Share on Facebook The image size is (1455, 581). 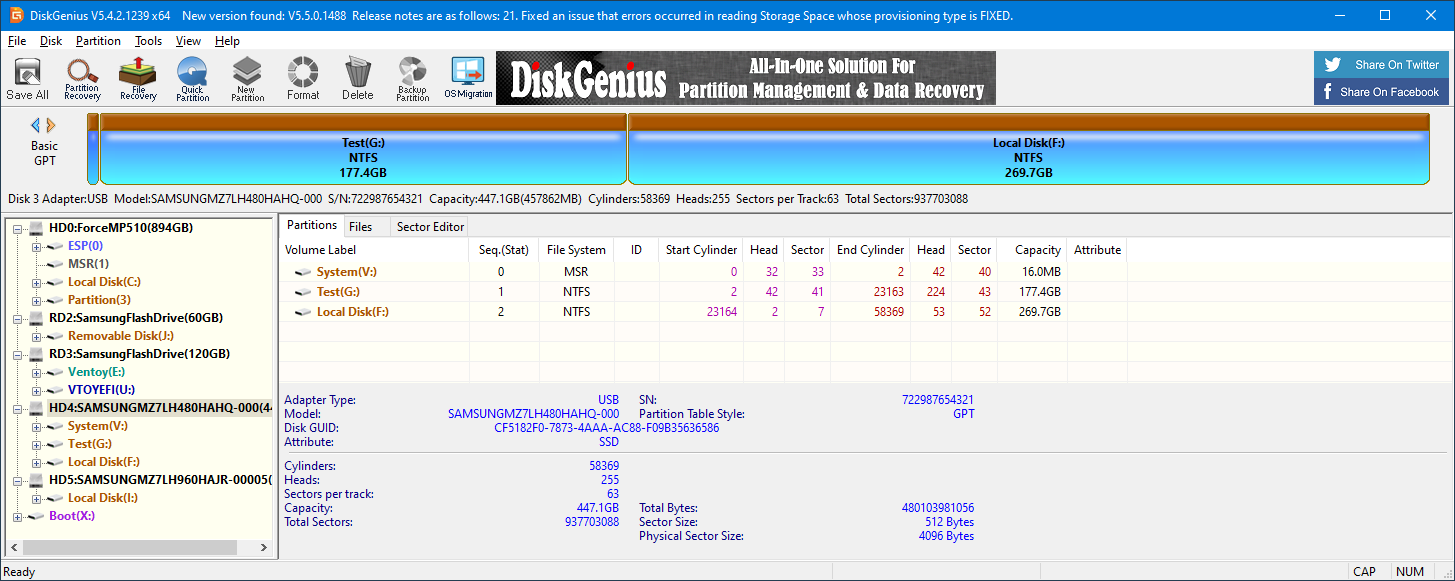[1383, 92]
